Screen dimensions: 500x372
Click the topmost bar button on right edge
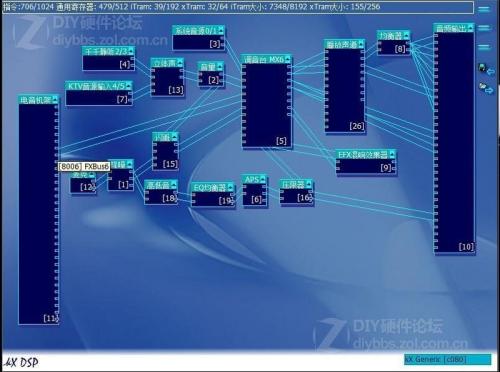(484, 9)
